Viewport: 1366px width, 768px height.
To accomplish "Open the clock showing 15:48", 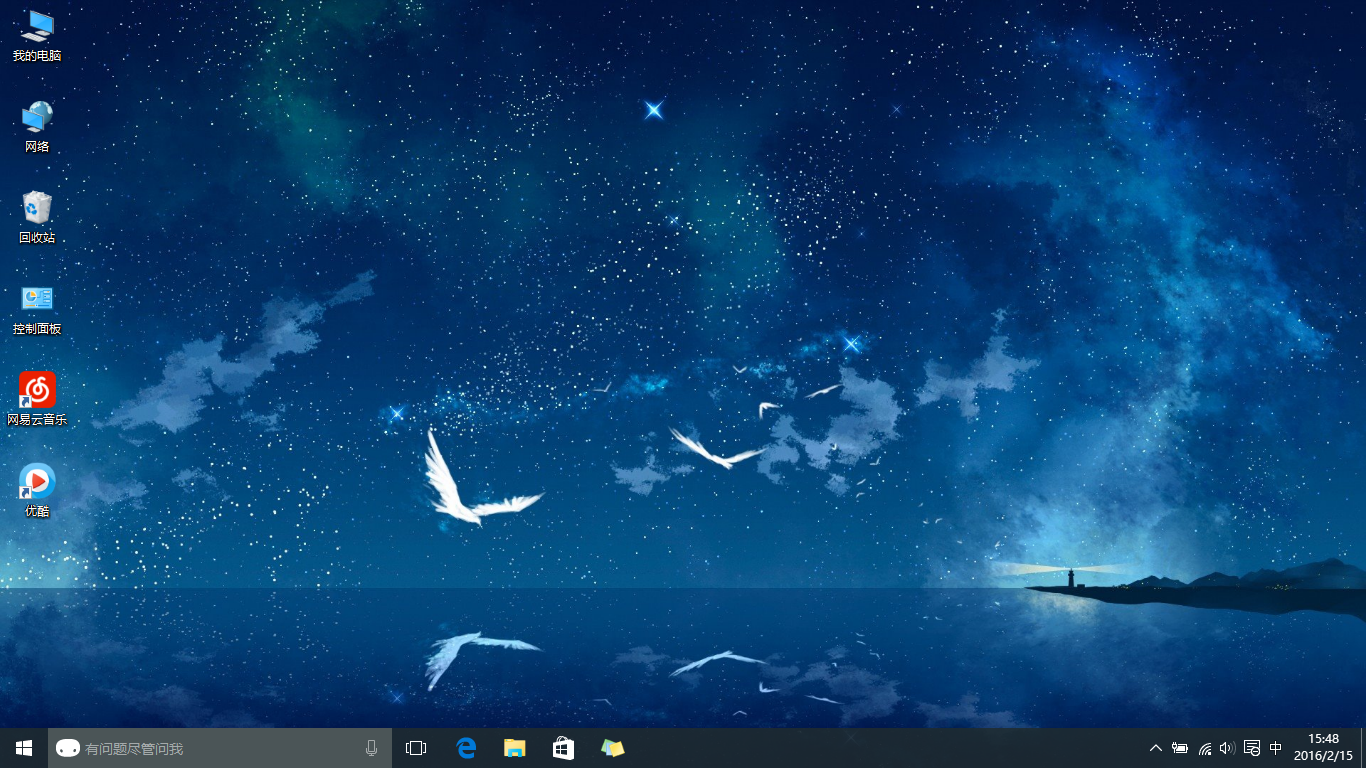I will [x=1323, y=748].
